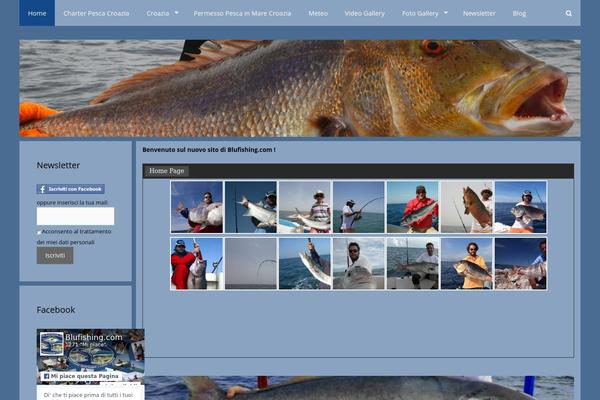600x400 pixels.
Task: Click the Facebook sidebar heading
Action: click(56, 310)
